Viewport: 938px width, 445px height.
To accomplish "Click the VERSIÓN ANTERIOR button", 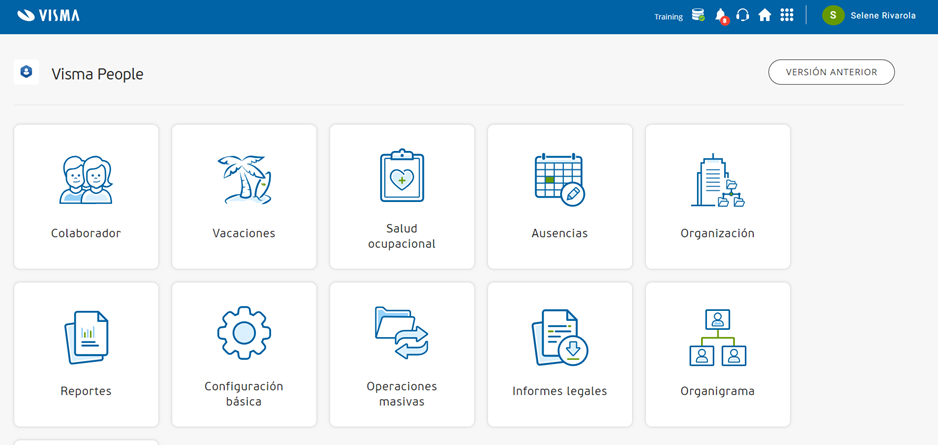I will pyautogui.click(x=832, y=72).
